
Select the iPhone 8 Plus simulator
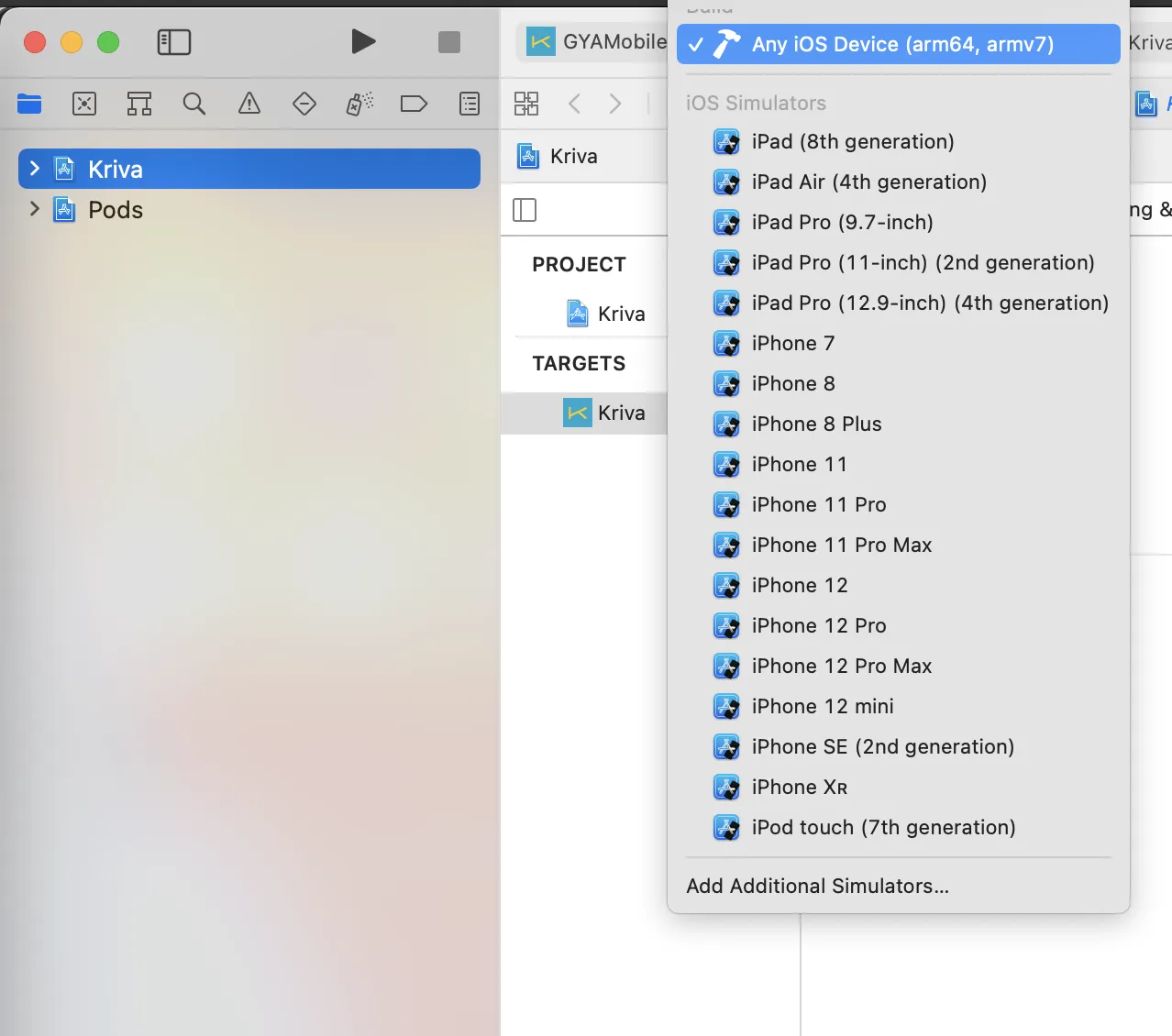click(899, 424)
